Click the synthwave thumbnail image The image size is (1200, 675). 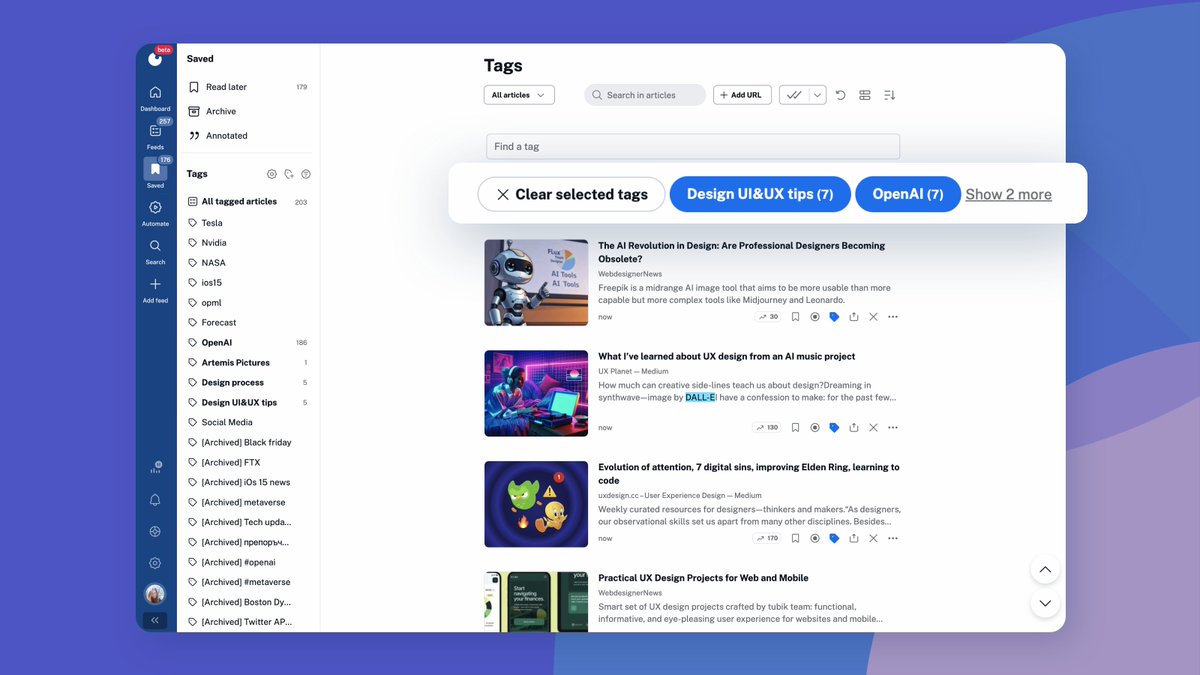(x=536, y=393)
